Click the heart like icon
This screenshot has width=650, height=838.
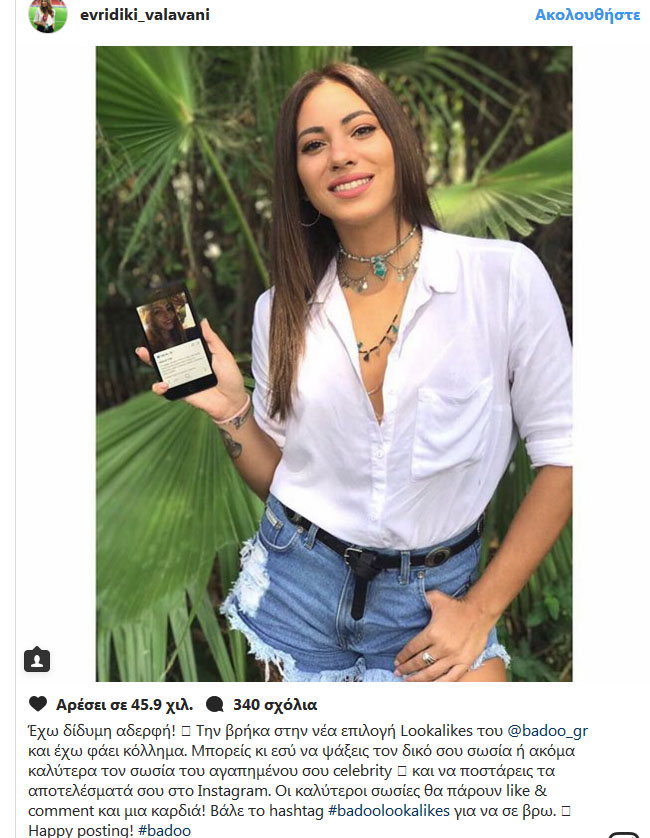(38, 703)
